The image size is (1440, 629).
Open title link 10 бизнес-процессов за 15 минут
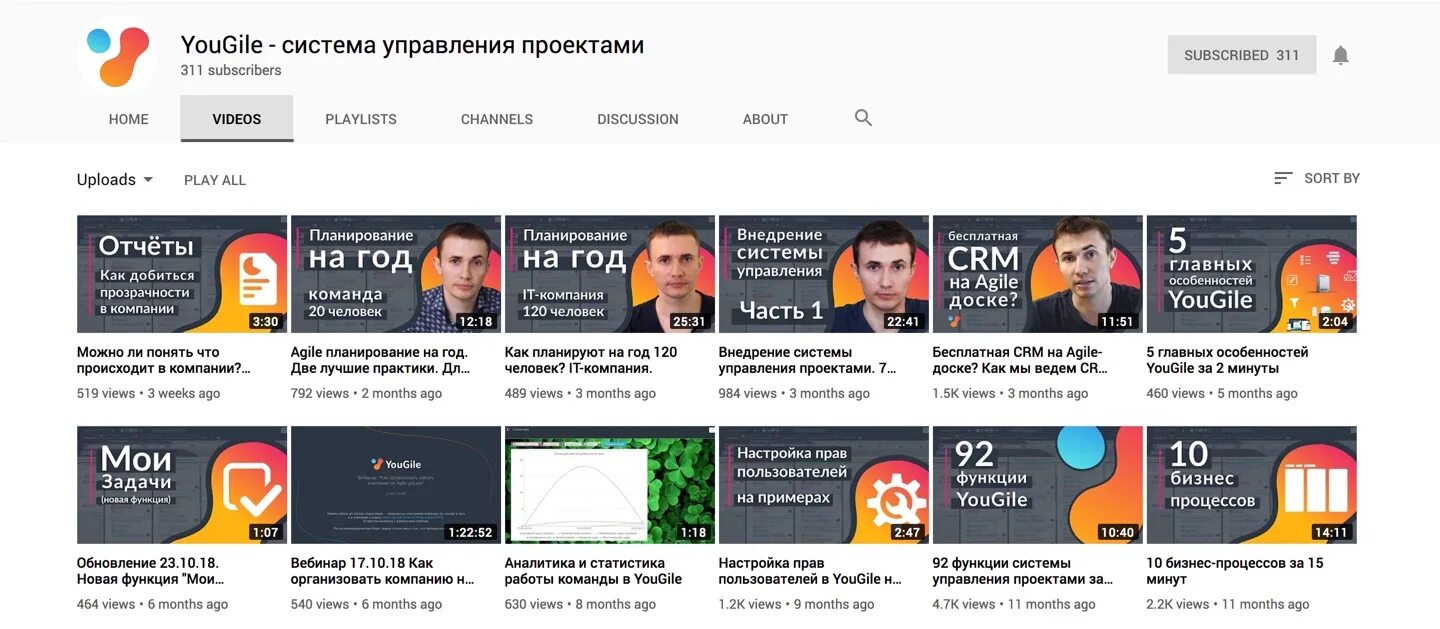pyautogui.click(x=1235, y=571)
